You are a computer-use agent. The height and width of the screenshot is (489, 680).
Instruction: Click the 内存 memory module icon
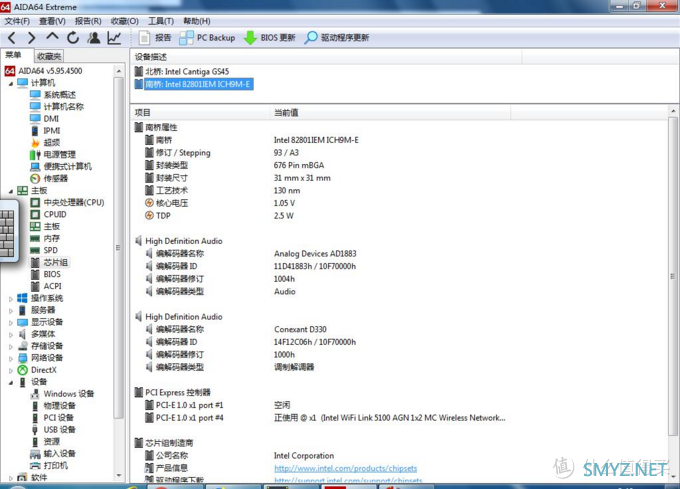[x=35, y=238]
